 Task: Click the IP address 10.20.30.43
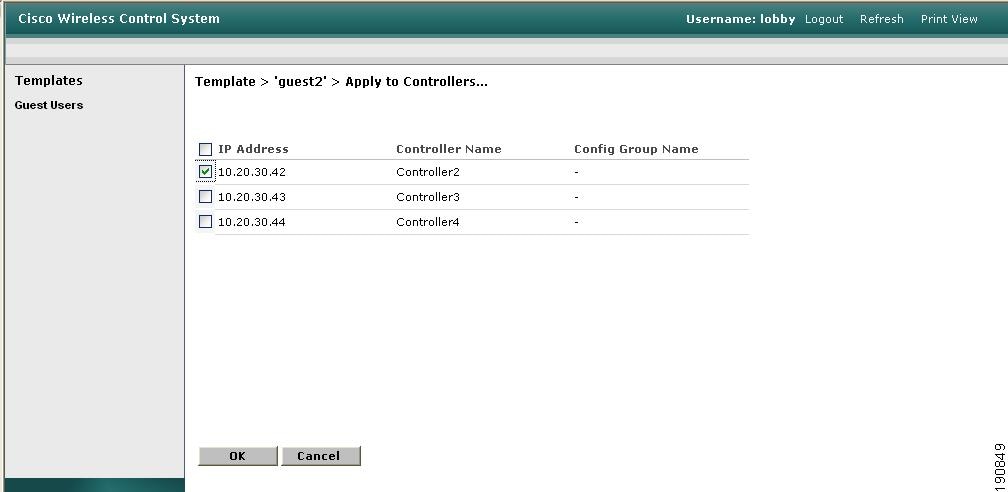(252, 197)
